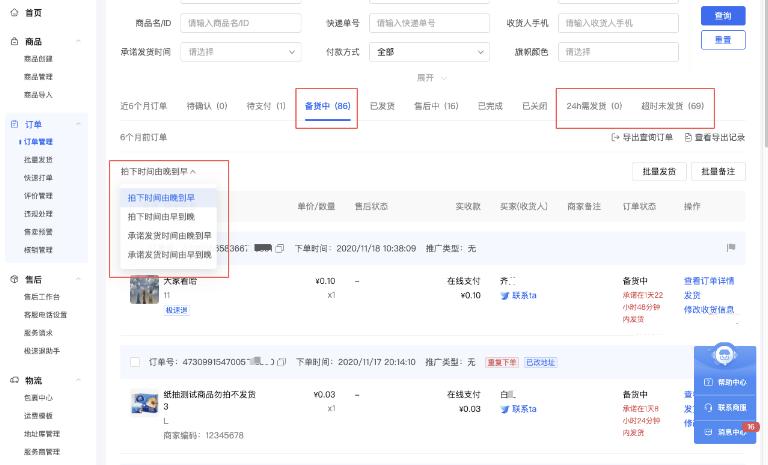Viewport: 768px width, 465px height.
Task: Collapse the 拍下时间由晚到早 sort dropdown
Action: tap(158, 172)
